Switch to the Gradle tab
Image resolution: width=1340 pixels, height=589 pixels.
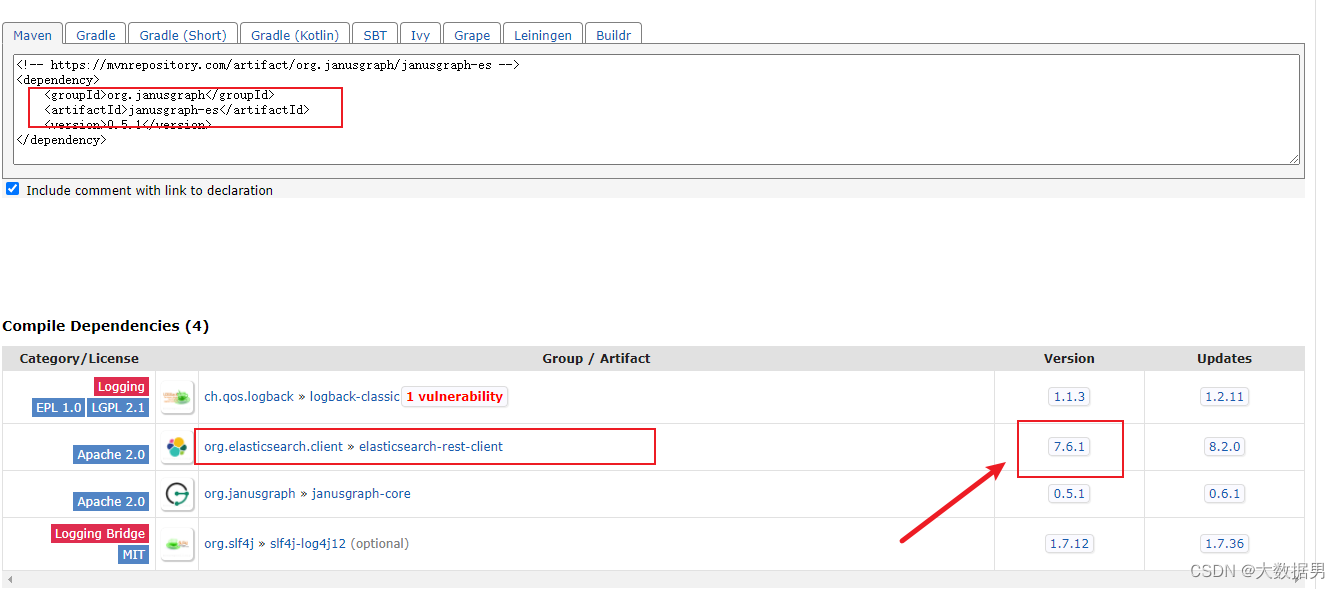[x=96, y=34]
